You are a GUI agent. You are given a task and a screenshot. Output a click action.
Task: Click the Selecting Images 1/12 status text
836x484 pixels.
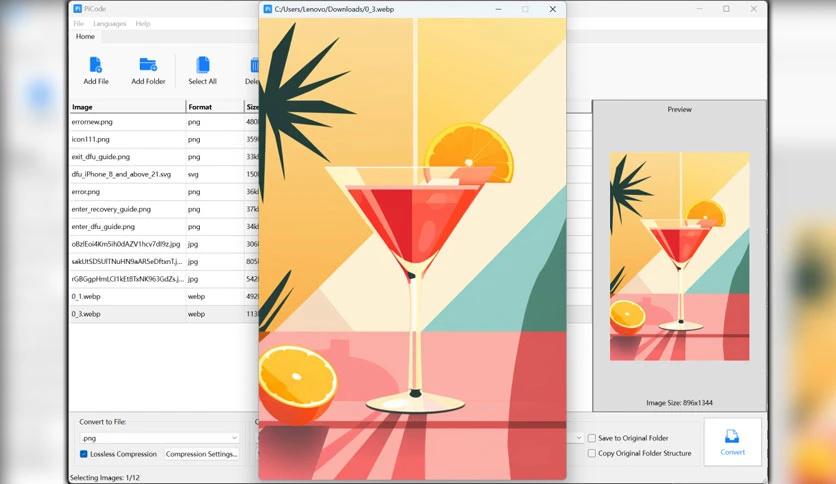(105, 478)
